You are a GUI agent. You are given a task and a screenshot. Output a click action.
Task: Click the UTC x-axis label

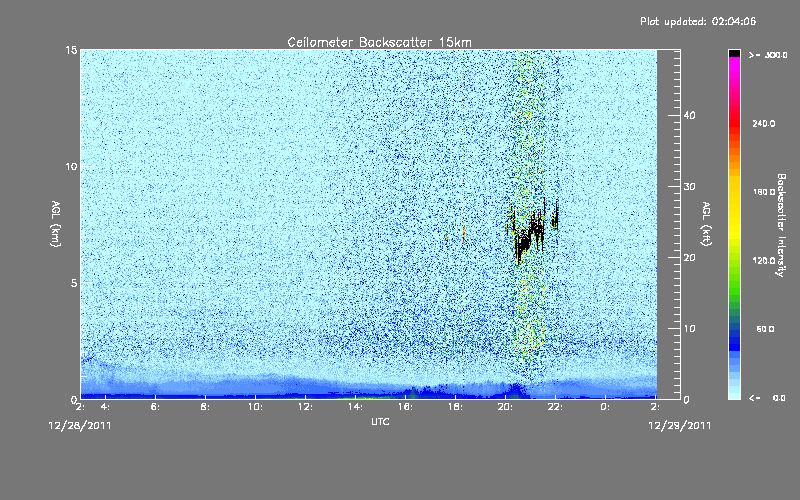[380, 422]
